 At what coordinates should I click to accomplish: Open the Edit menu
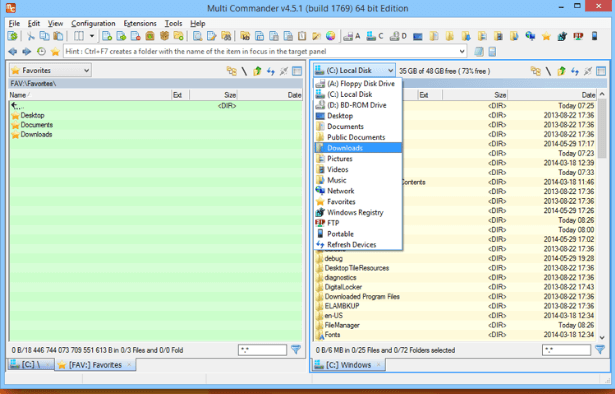(34, 24)
